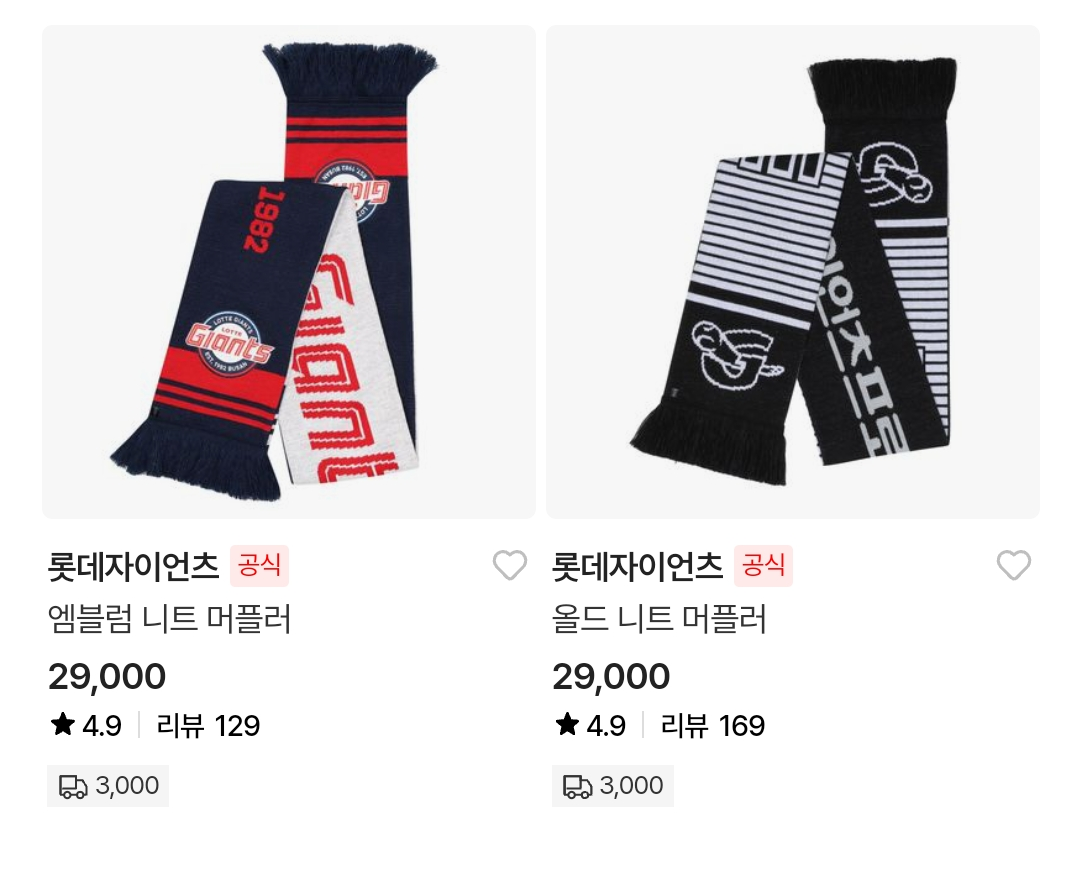The image size is (1080, 878).
Task: Click the star rating icon for 엠블럼 머플러
Action: (x=63, y=724)
